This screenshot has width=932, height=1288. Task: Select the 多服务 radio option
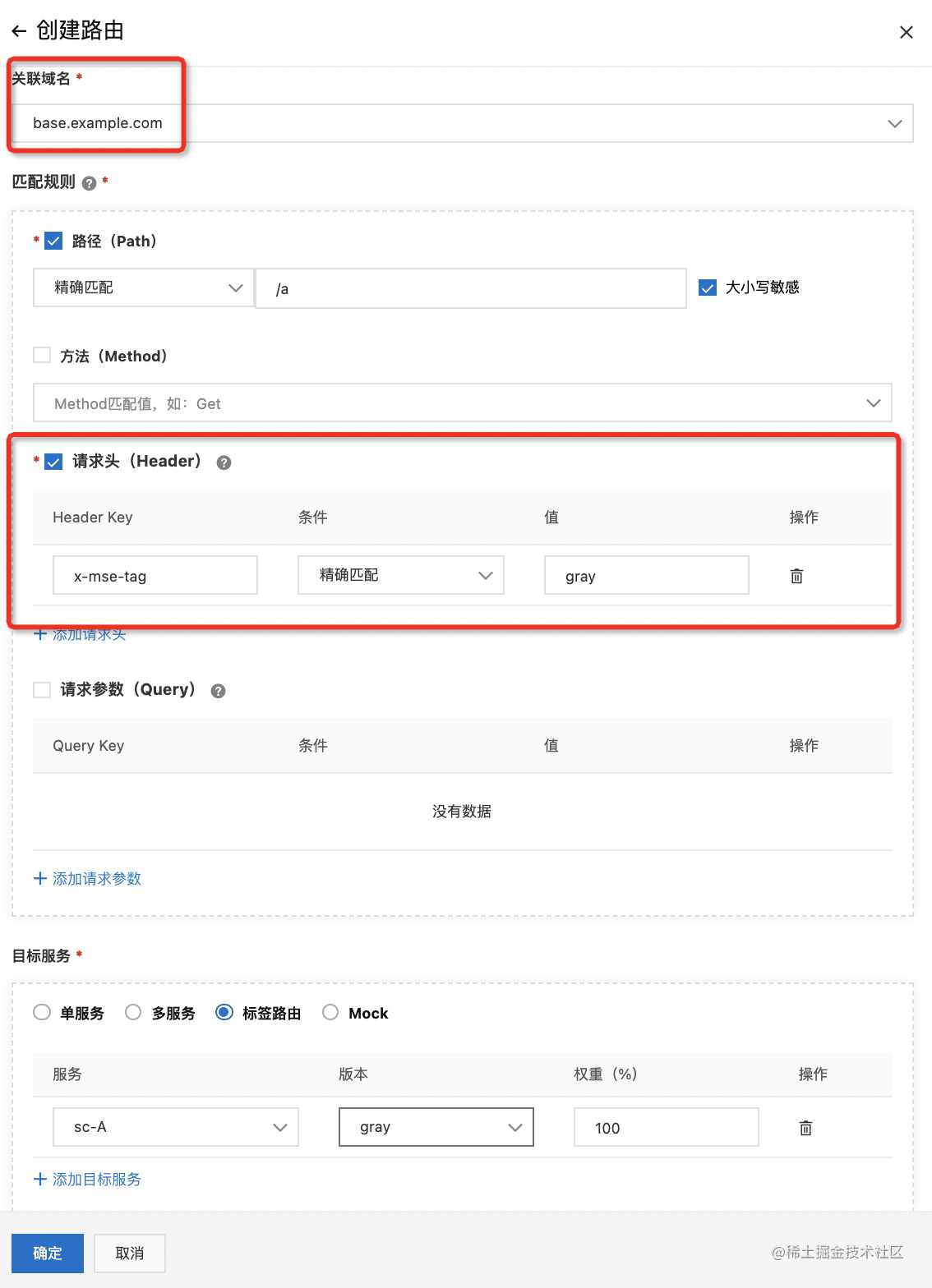coord(133,1012)
